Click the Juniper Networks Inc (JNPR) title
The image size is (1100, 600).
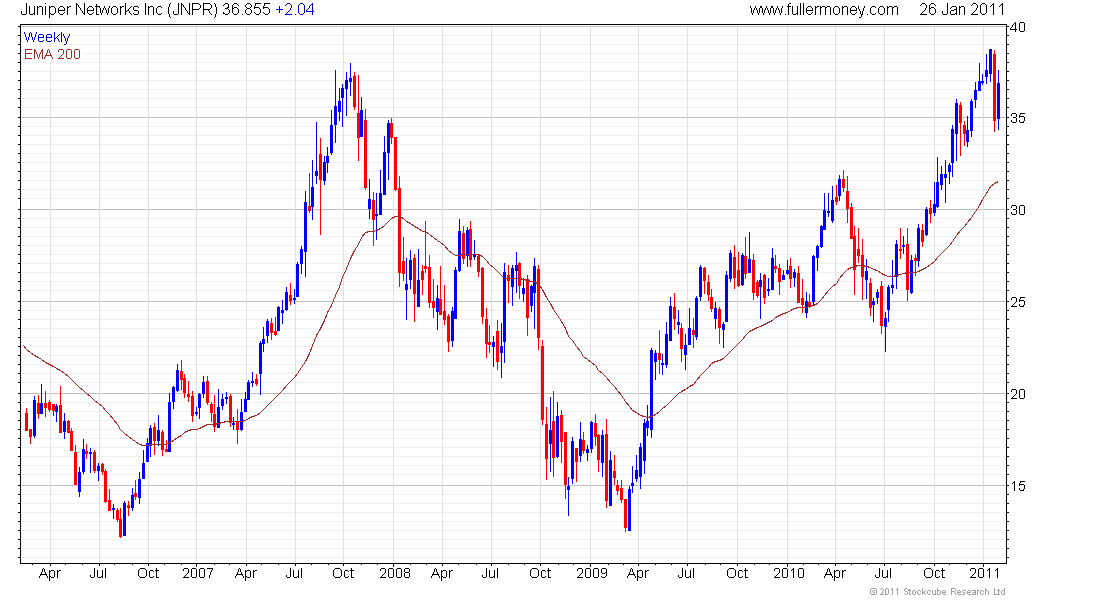point(119,10)
